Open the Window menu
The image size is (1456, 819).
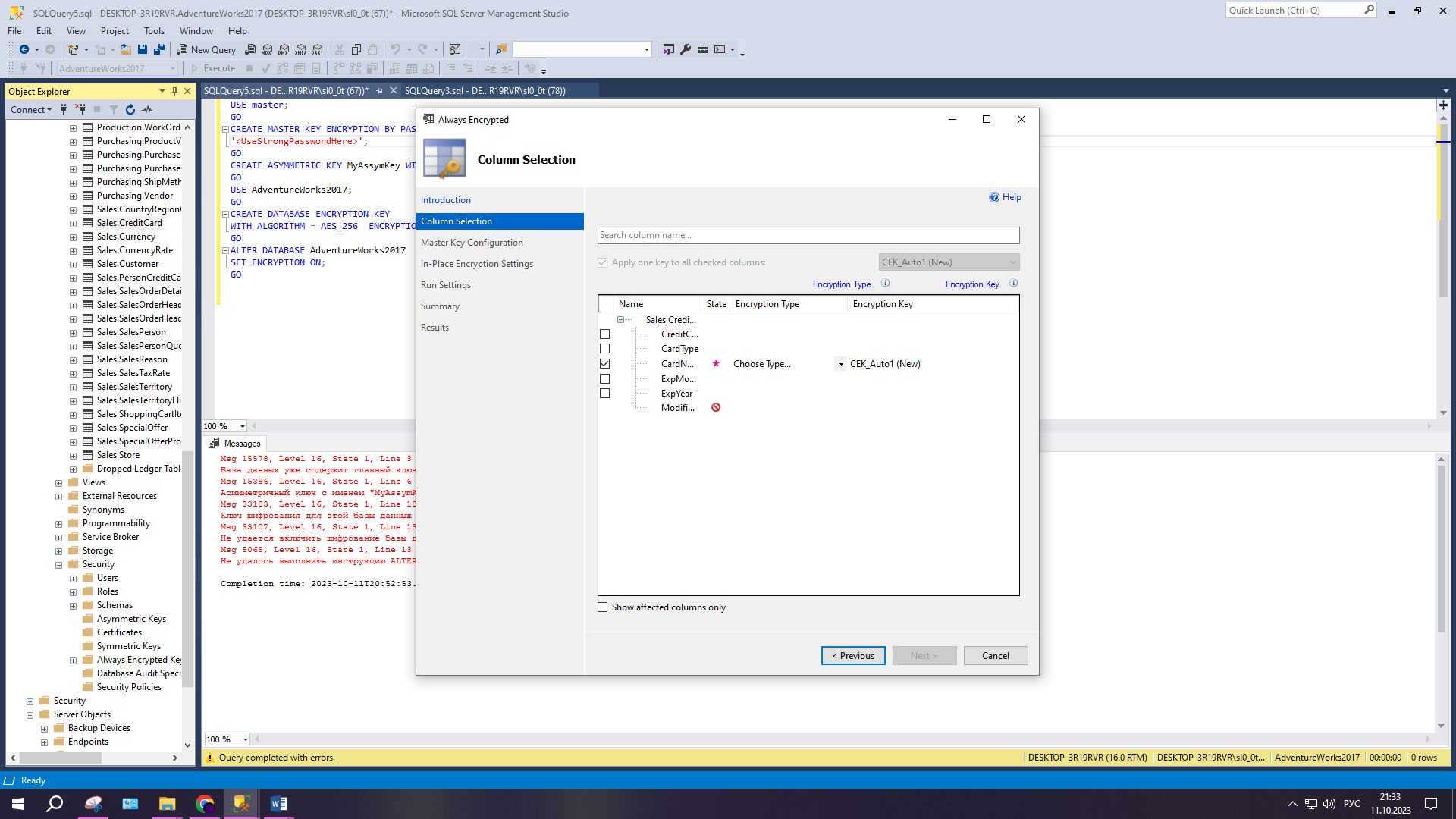point(196,31)
